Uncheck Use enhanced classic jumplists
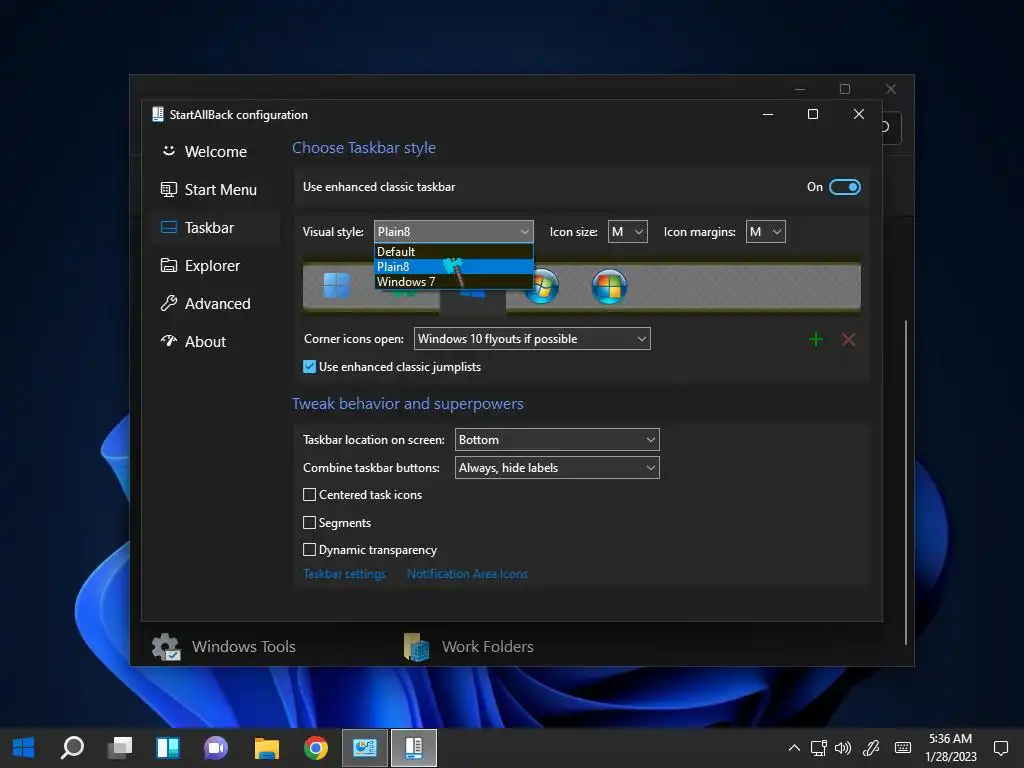The image size is (1024, 768). click(x=310, y=367)
